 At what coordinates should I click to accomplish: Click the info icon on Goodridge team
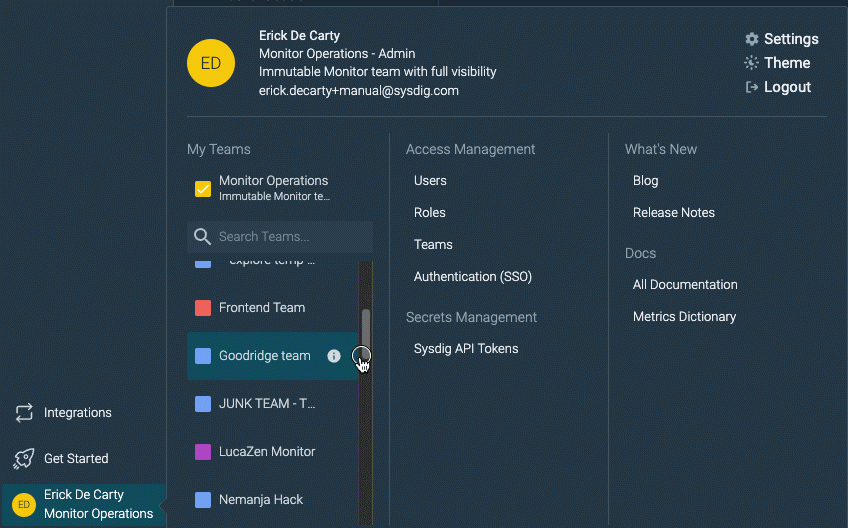(334, 356)
